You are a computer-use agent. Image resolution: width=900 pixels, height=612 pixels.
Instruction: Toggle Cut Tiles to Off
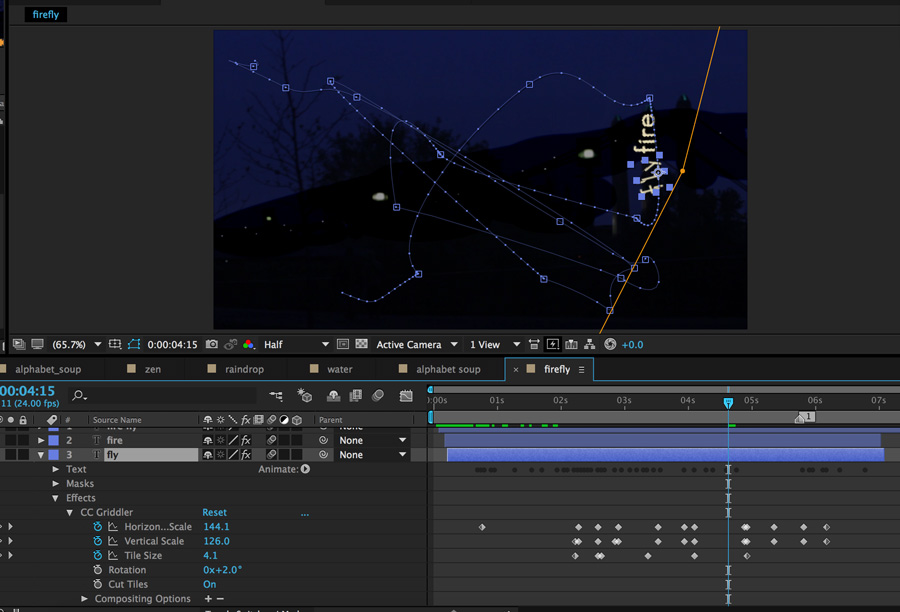pyautogui.click(x=208, y=584)
